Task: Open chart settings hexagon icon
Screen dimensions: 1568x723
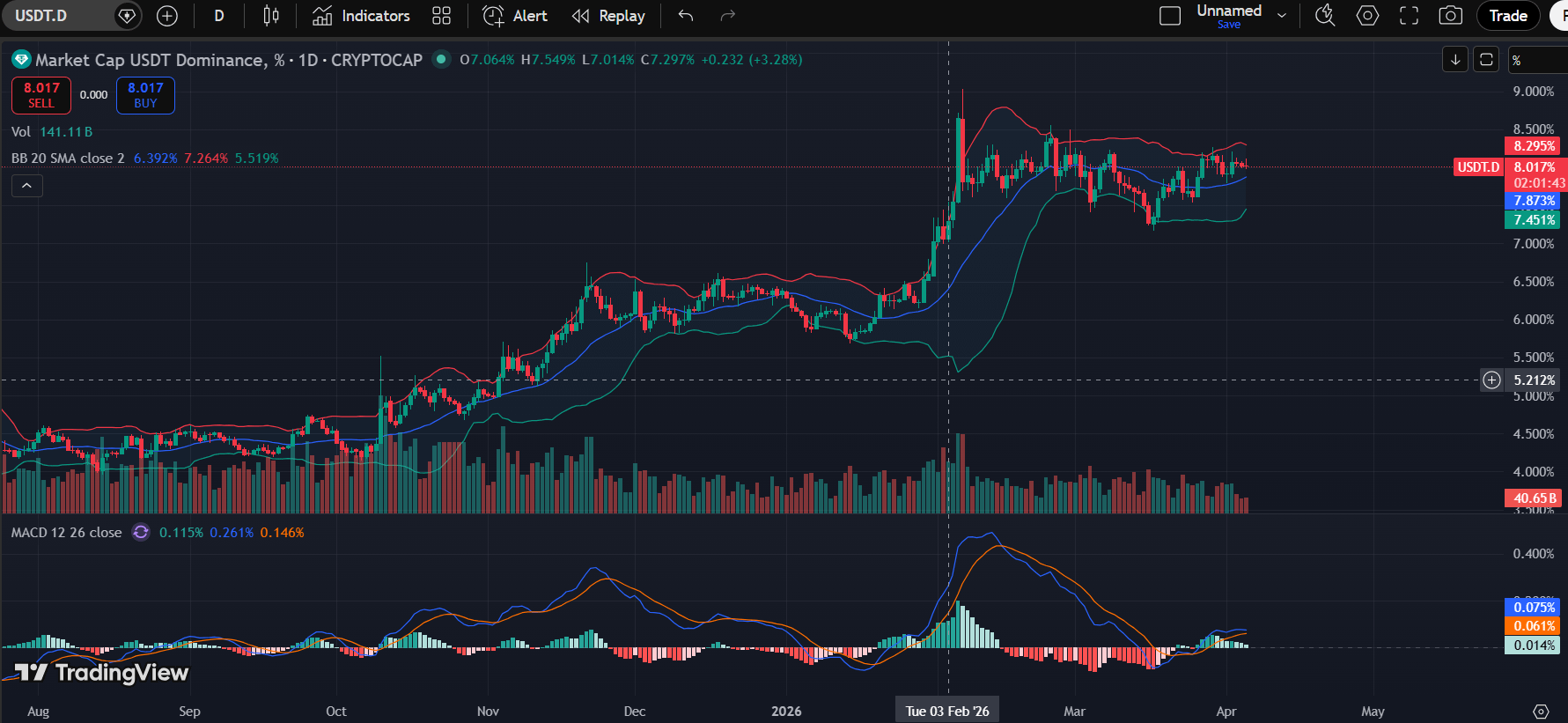Action: [1367, 16]
